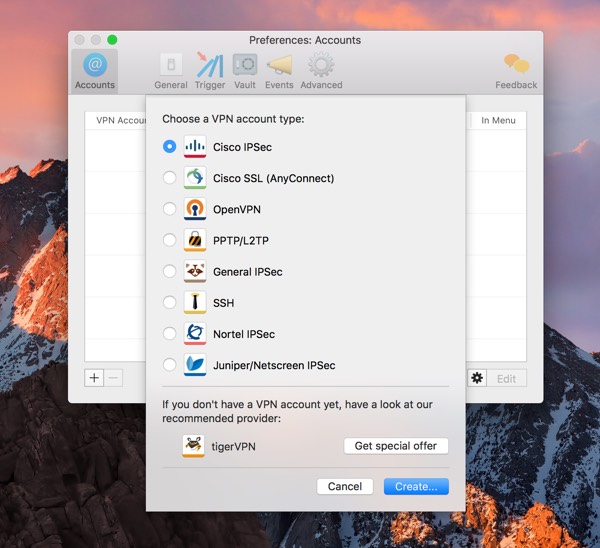Click the Nortel IPSec label text
Screen dimensions: 600x548
pos(244,334)
